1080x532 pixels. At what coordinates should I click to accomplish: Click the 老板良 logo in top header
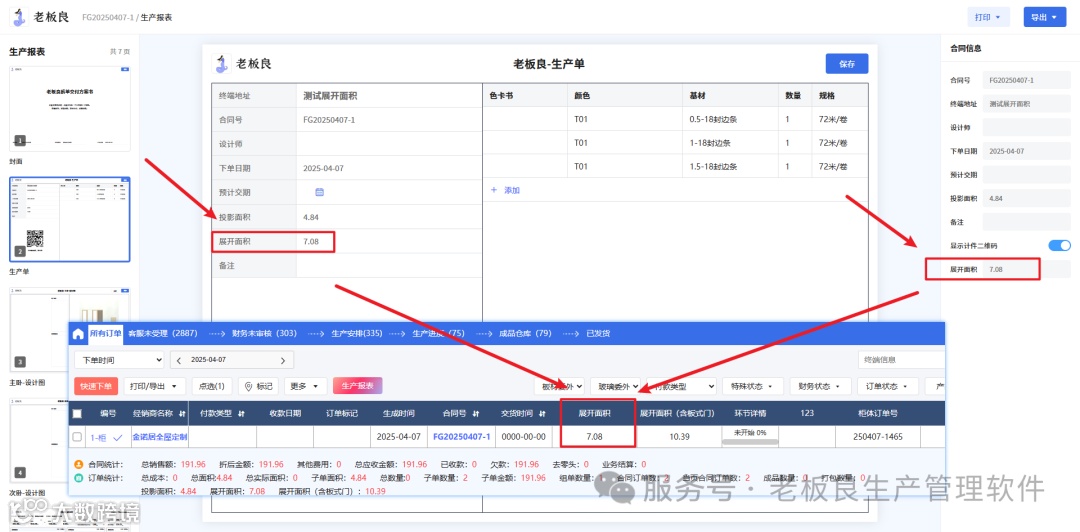(40, 17)
